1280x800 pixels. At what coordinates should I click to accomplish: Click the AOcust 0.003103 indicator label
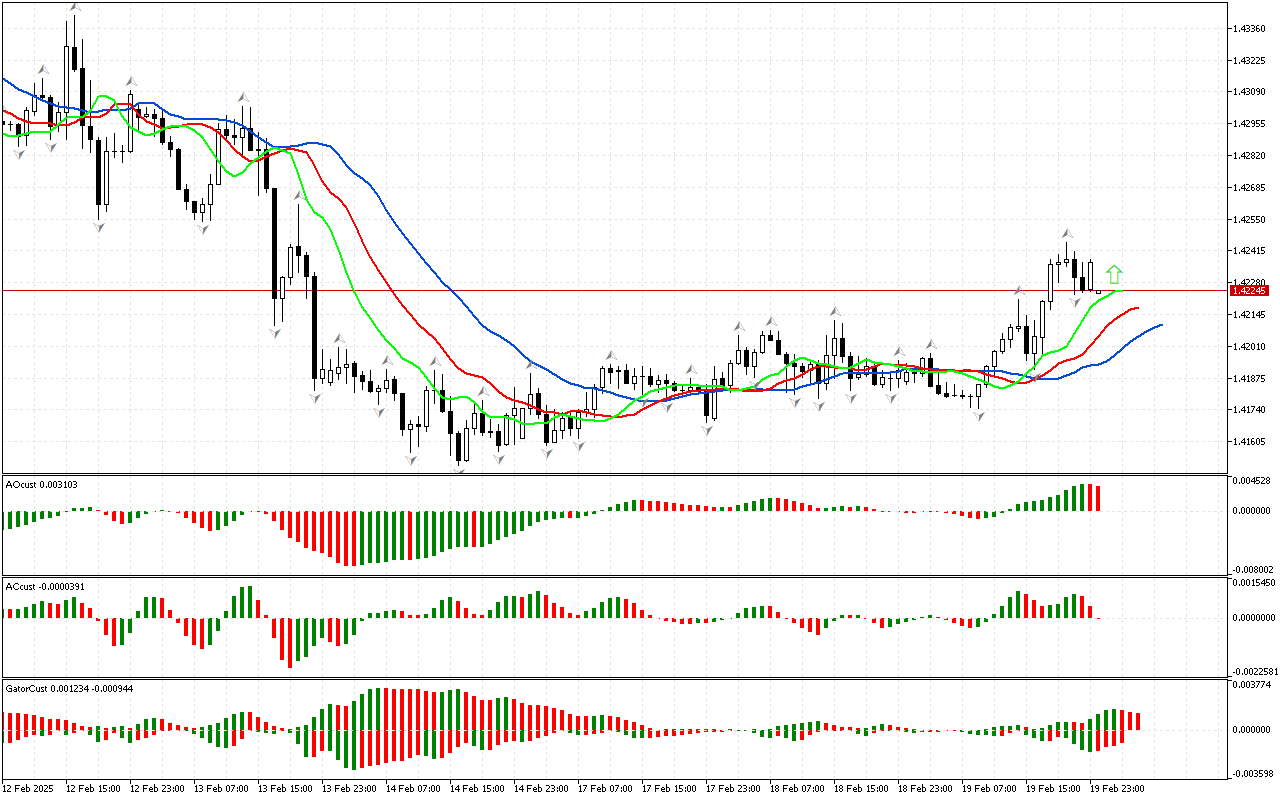point(41,484)
